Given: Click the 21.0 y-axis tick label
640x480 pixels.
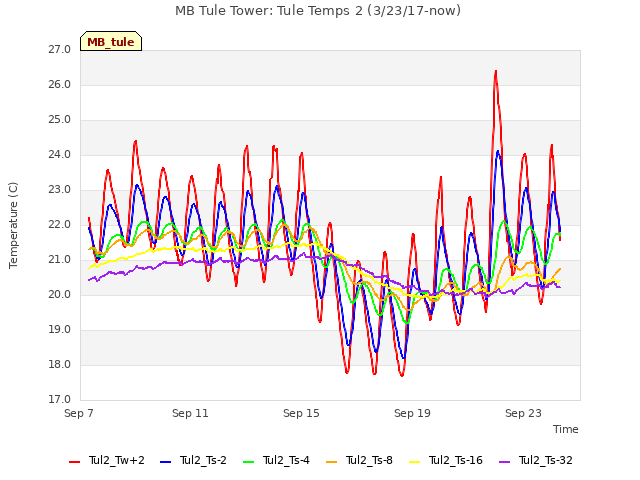Looking at the screenshot, I should 60,260.
